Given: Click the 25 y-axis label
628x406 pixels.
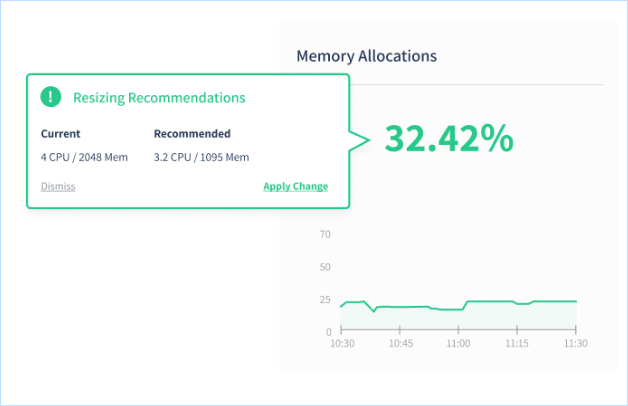Looking at the screenshot, I should coord(324,300).
